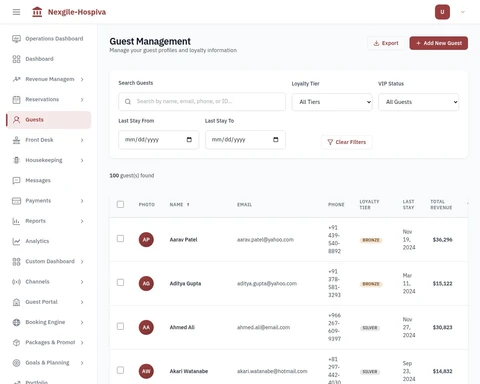The height and width of the screenshot is (384, 480).
Task: Click Aarav Patel's AP avatar
Action: (146, 240)
